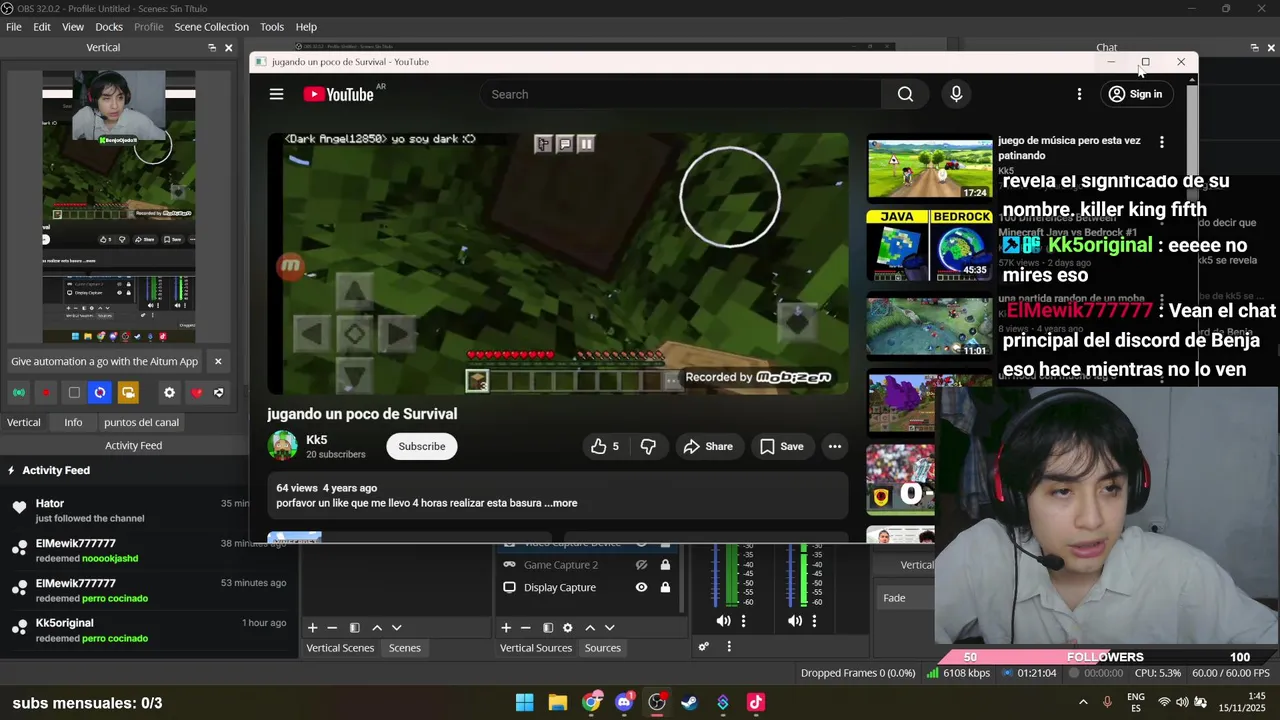Move scene up with chevron

377,628
